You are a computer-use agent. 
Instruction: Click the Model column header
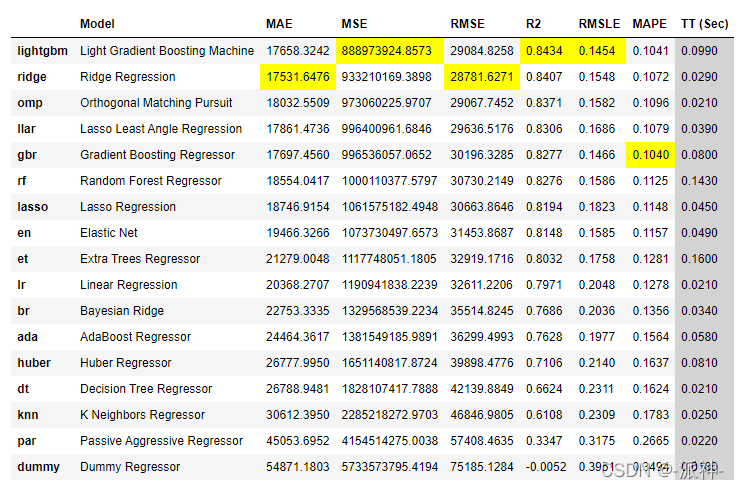(x=97, y=23)
